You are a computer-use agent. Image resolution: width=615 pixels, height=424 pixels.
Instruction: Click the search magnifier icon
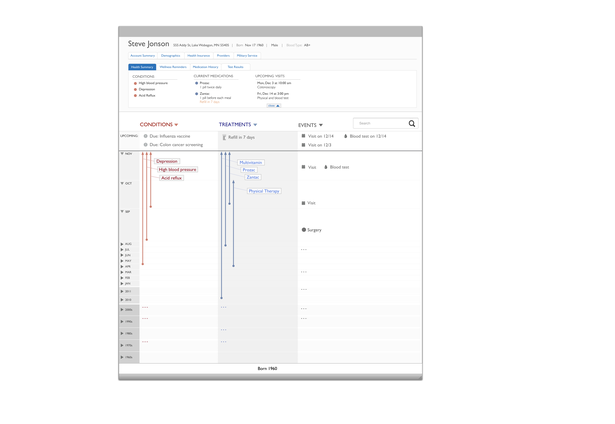[411, 124]
